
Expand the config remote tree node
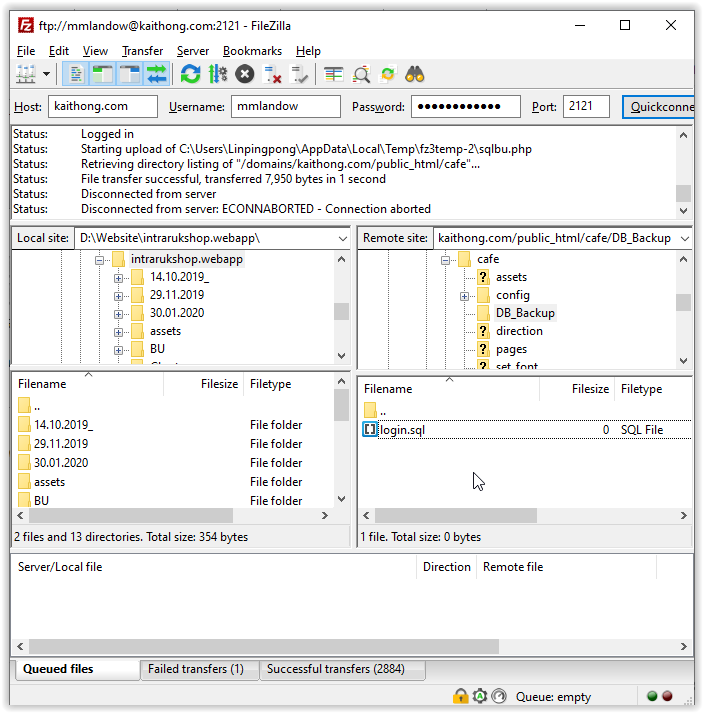(x=464, y=296)
